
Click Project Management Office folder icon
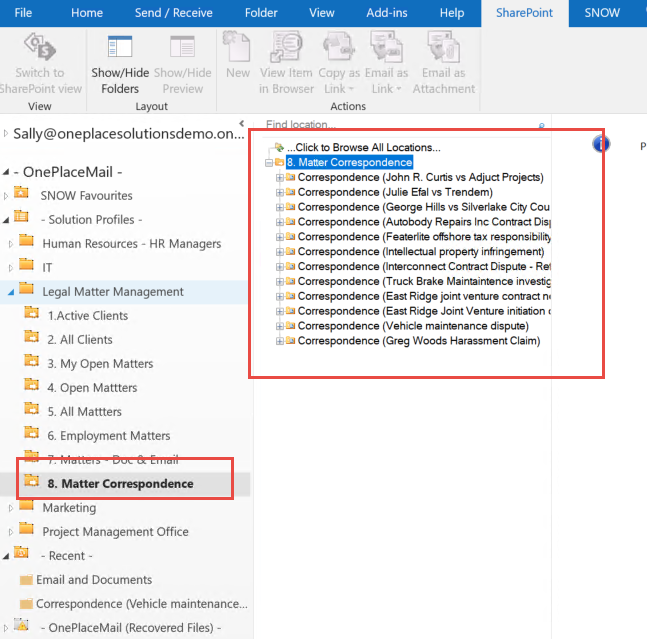click(x=26, y=528)
